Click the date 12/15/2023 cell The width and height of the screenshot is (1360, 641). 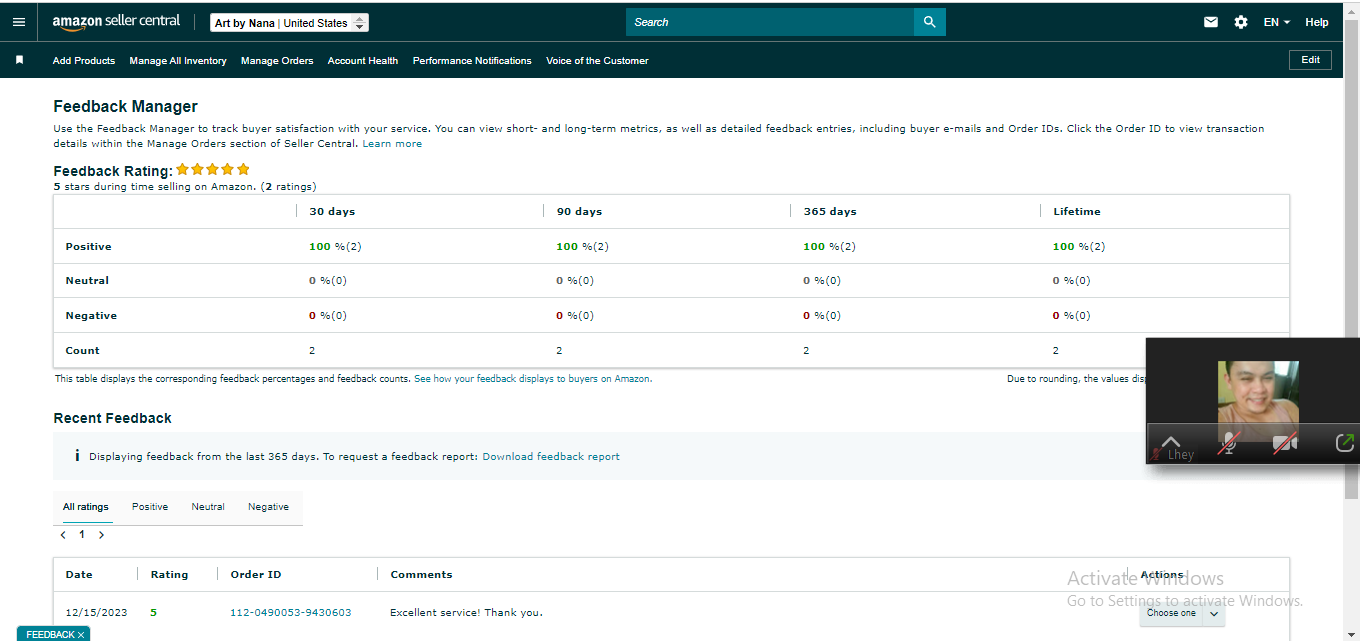[x=96, y=612]
